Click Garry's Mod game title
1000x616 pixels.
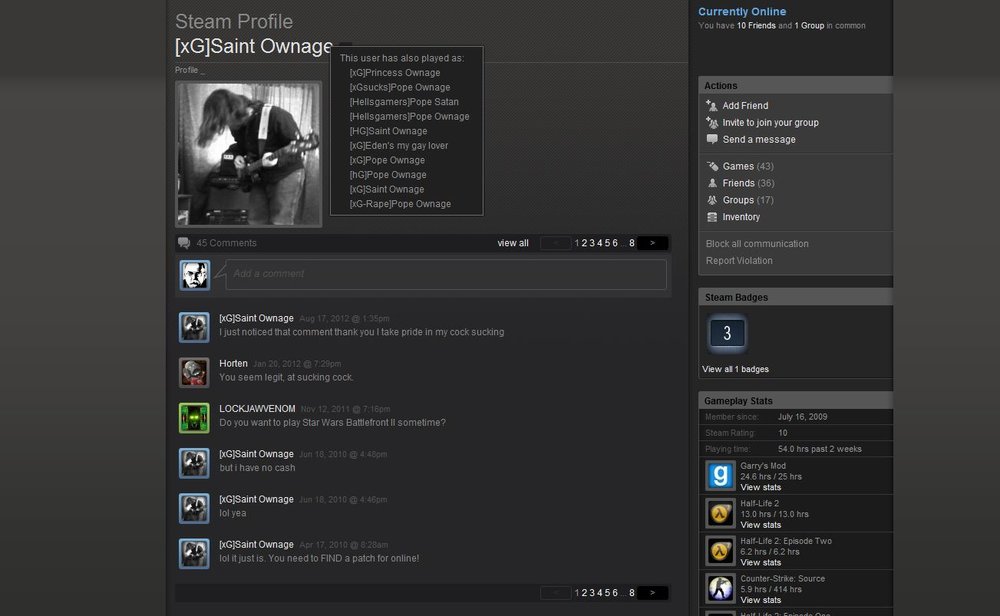click(x=763, y=466)
